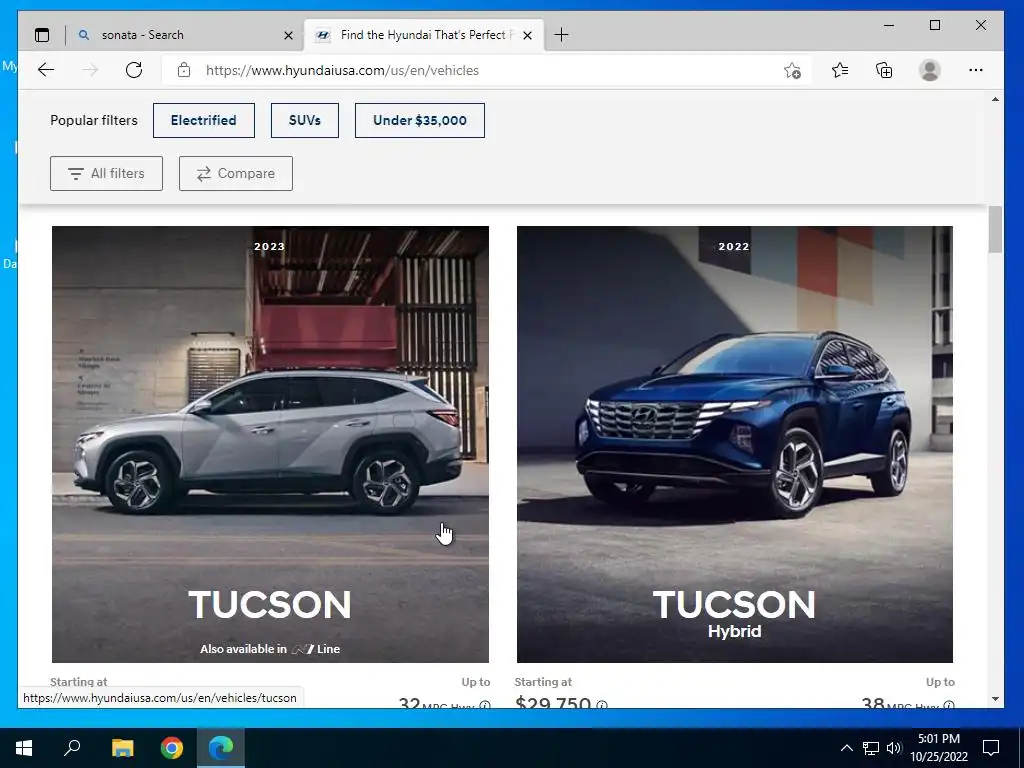Launch File Explorer from the taskbar

tap(122, 748)
